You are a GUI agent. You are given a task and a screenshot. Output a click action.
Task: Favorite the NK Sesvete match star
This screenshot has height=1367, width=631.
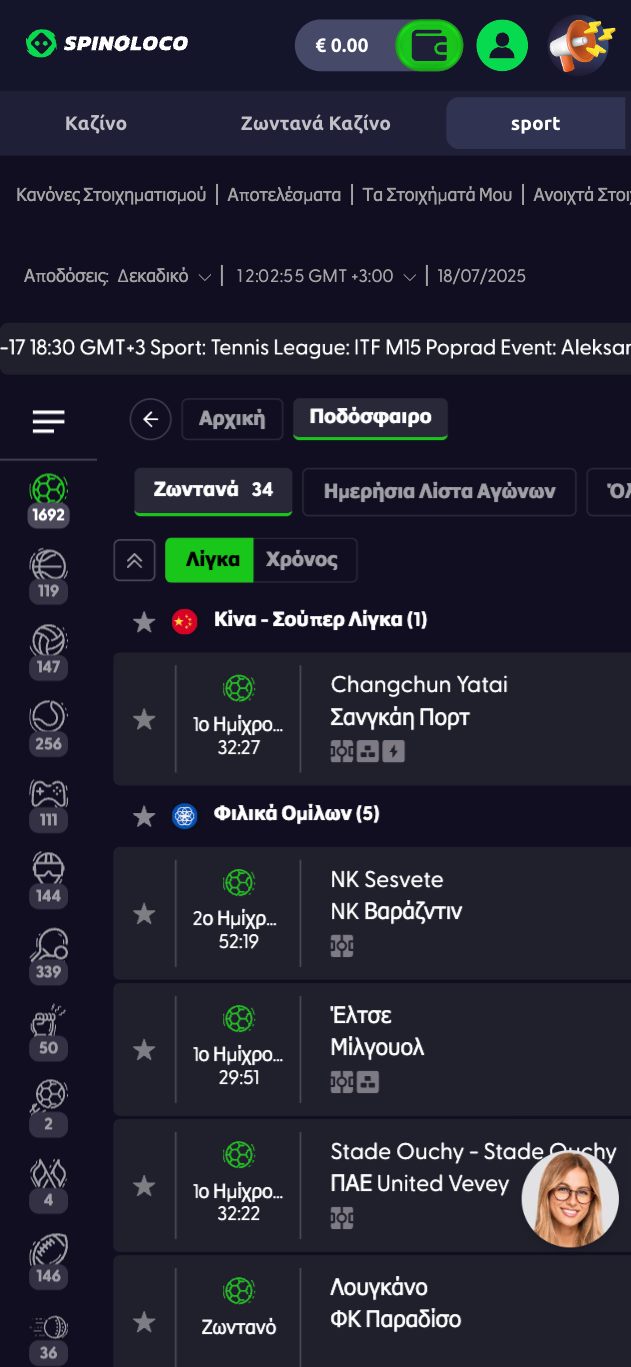click(x=144, y=913)
